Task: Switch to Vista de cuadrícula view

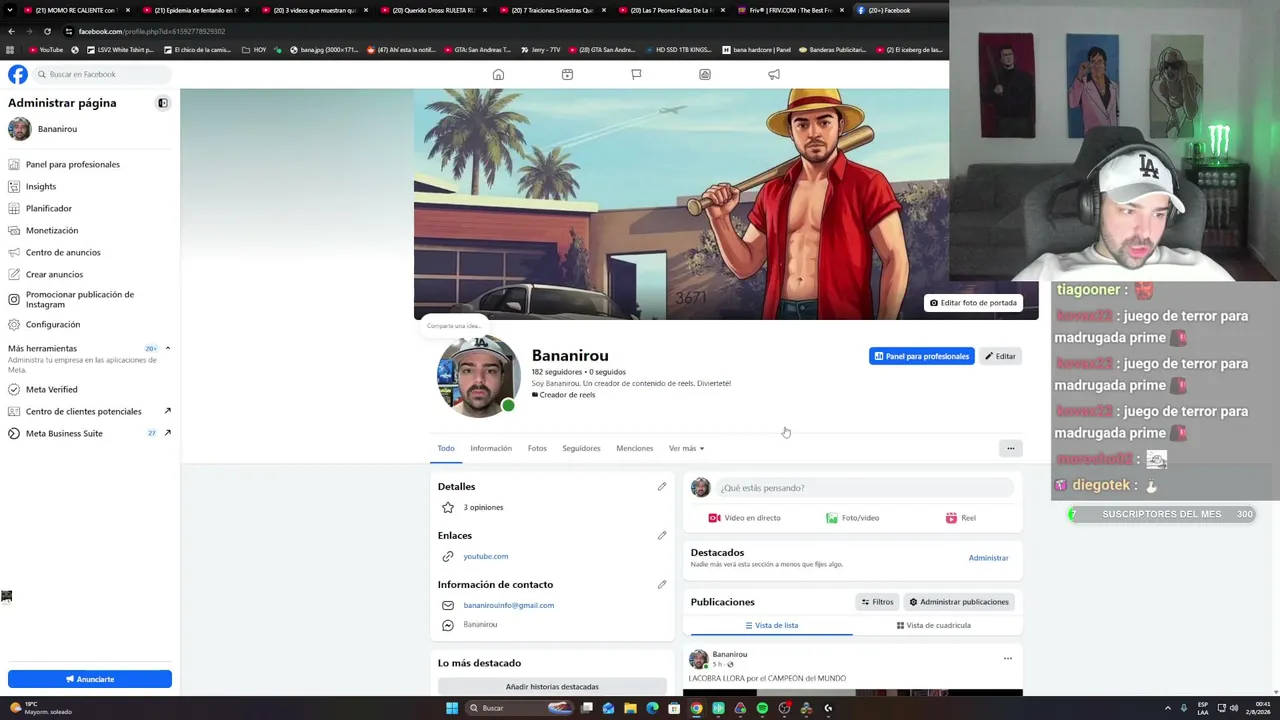Action: click(934, 625)
